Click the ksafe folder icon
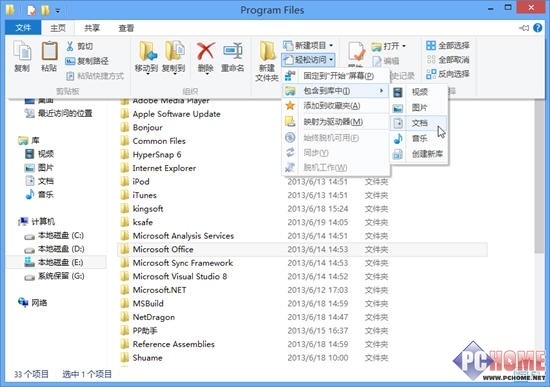Viewport: 550px width, 387px height. pyautogui.click(x=125, y=222)
